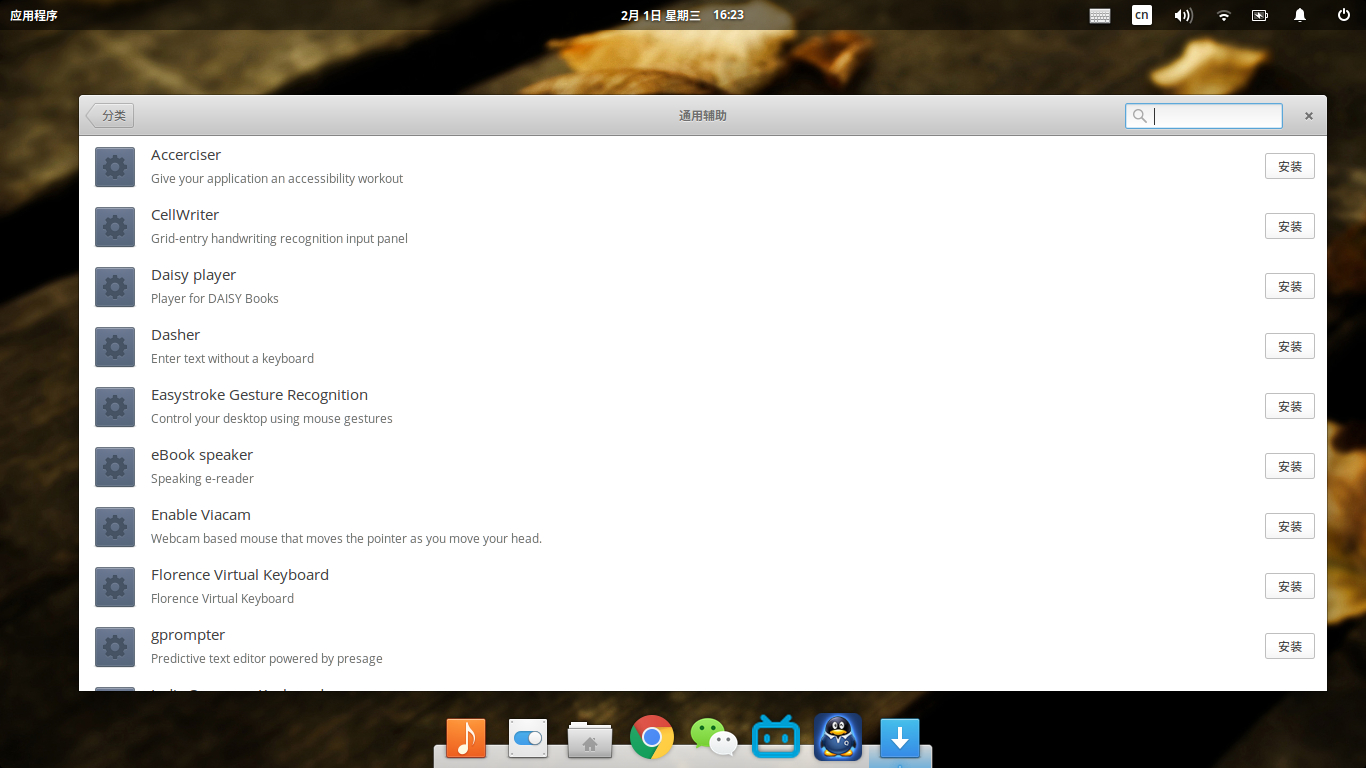Open the notifications bell indicator

(1300, 15)
